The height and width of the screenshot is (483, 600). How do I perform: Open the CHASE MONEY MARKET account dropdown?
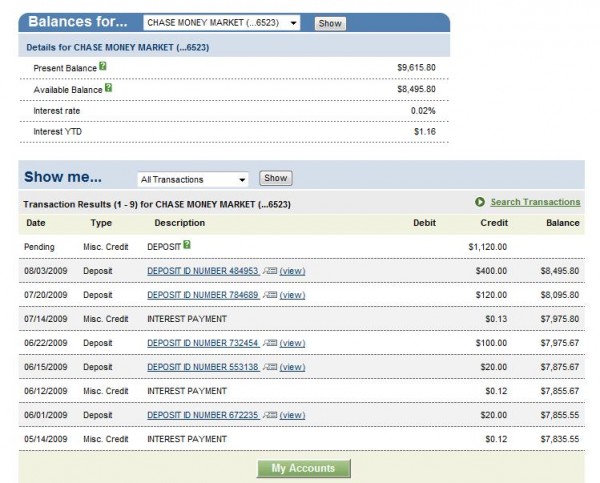pos(221,22)
